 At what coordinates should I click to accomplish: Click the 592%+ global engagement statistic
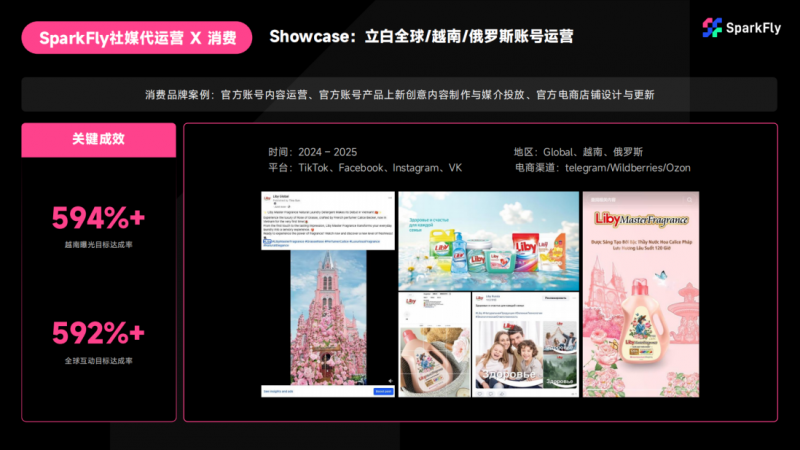pyautogui.click(x=98, y=332)
